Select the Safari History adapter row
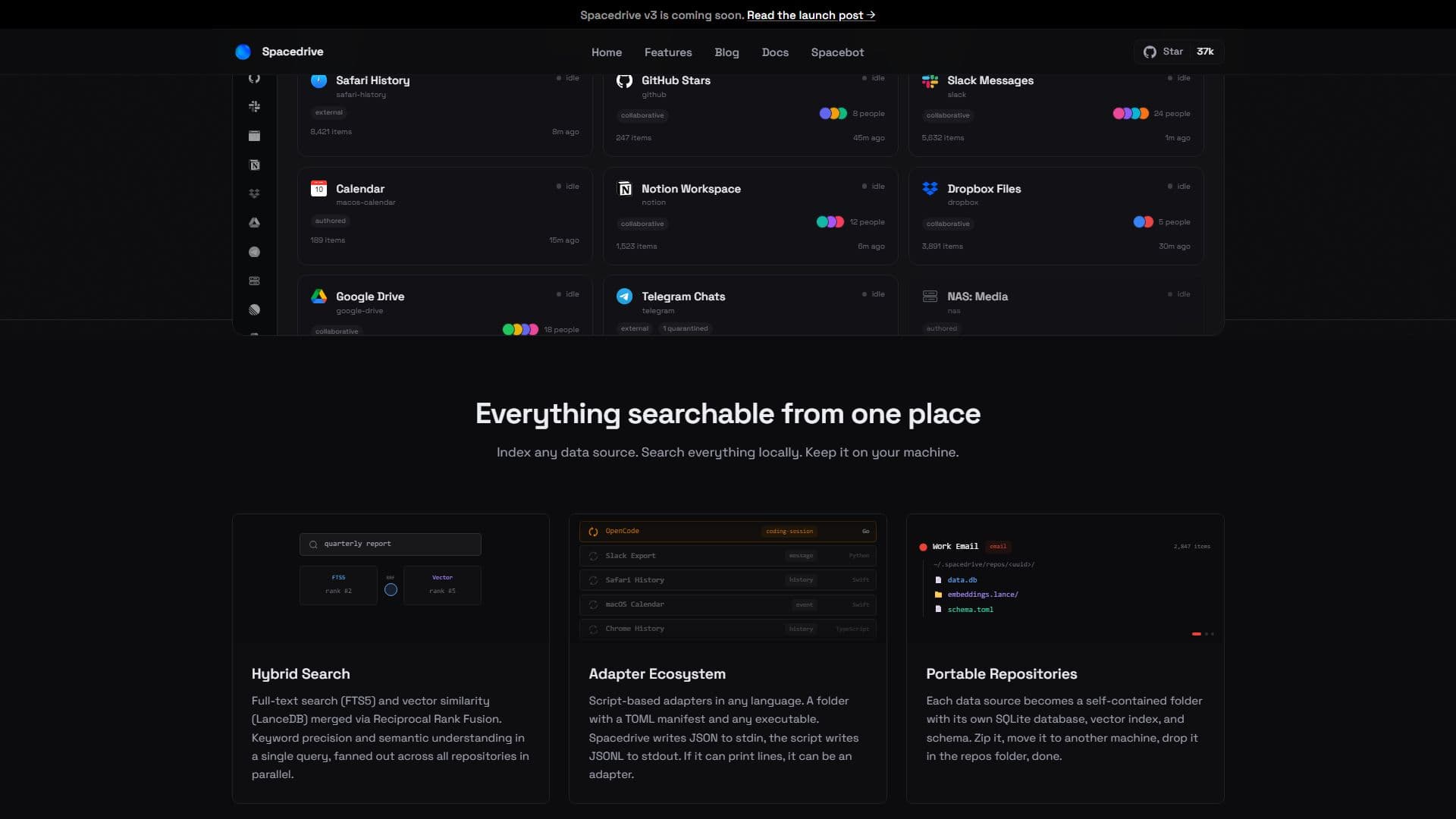 click(727, 580)
